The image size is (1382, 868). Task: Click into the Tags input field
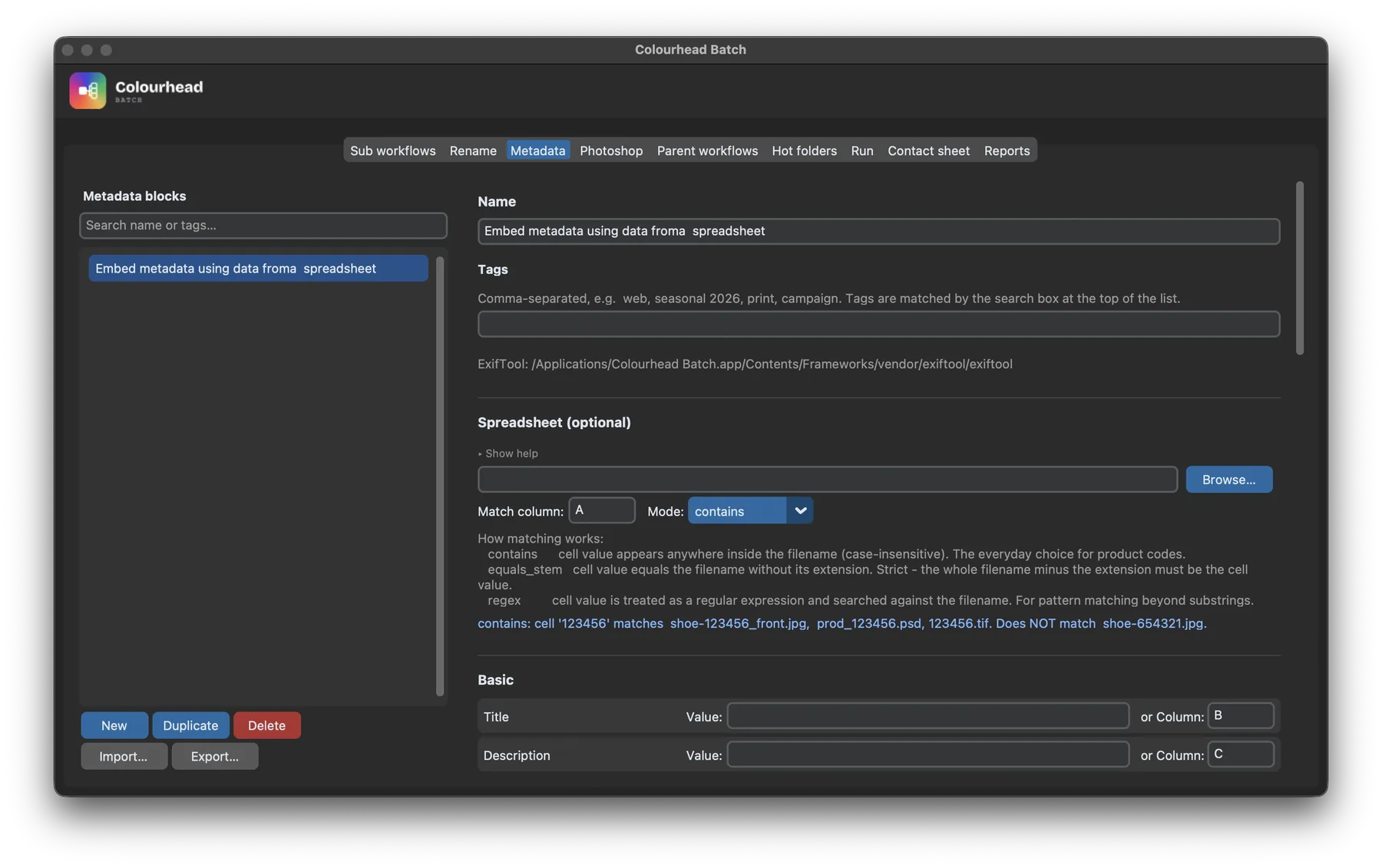click(878, 324)
